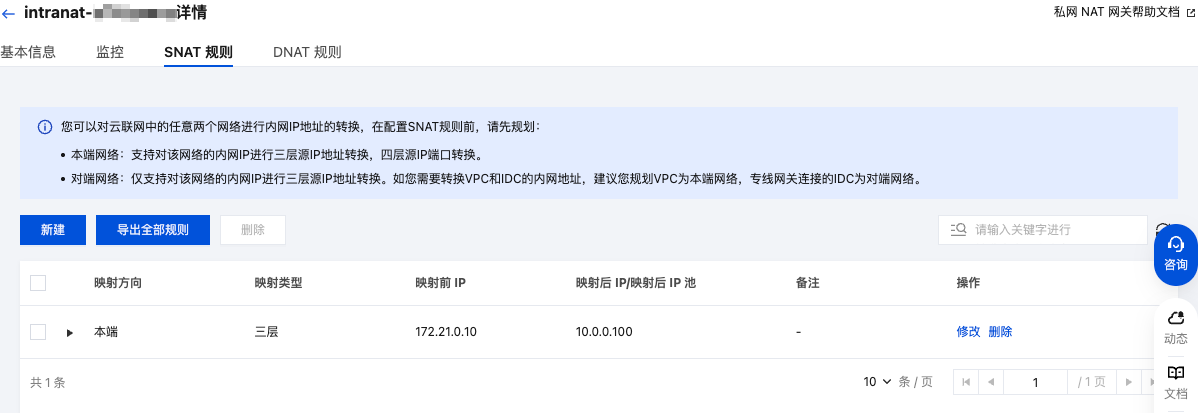Switch to the DNAT 规则 tab
This screenshot has height=413, width=1198.
pyautogui.click(x=307, y=52)
